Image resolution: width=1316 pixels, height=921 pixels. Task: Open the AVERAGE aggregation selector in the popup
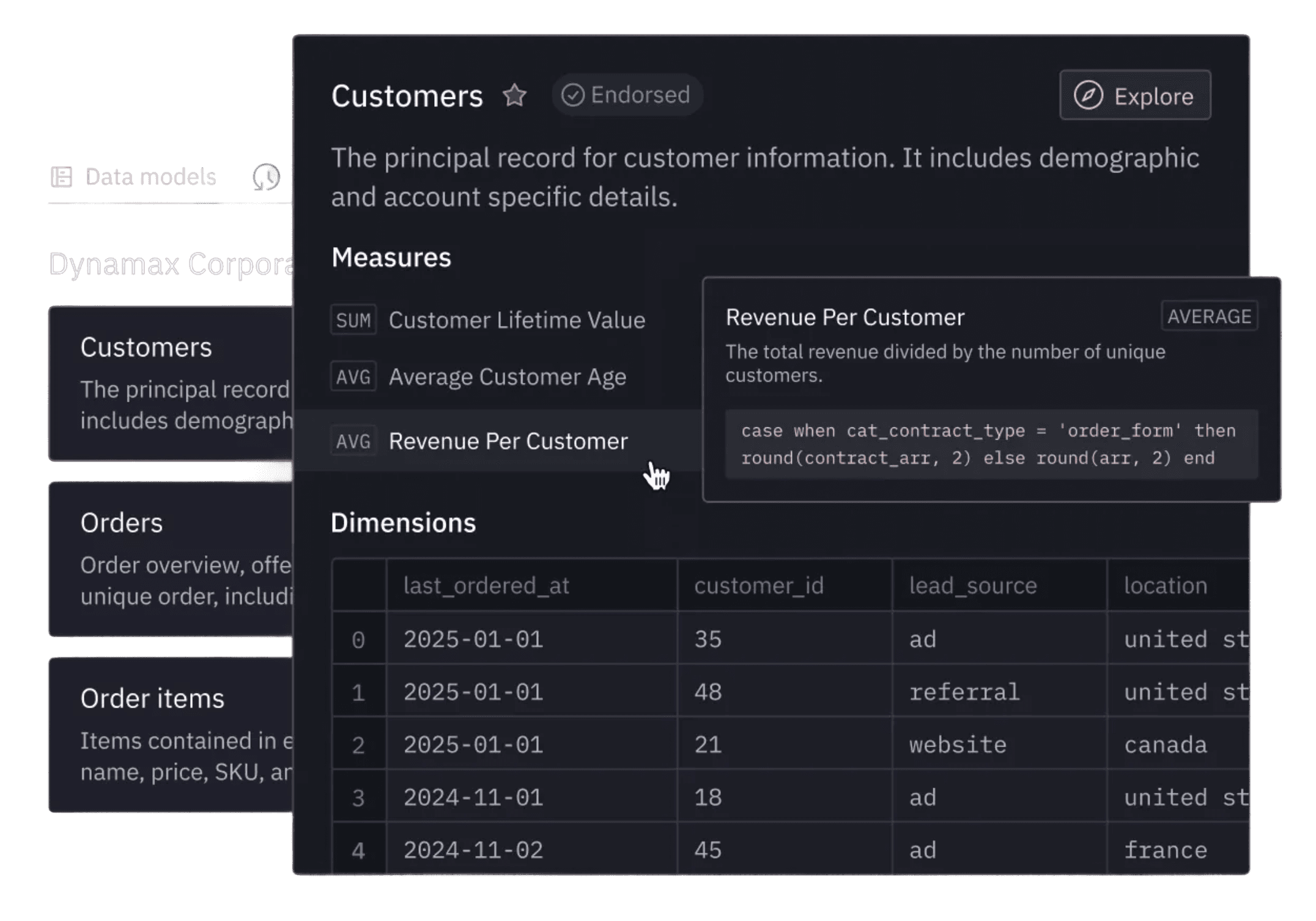pyautogui.click(x=1209, y=316)
